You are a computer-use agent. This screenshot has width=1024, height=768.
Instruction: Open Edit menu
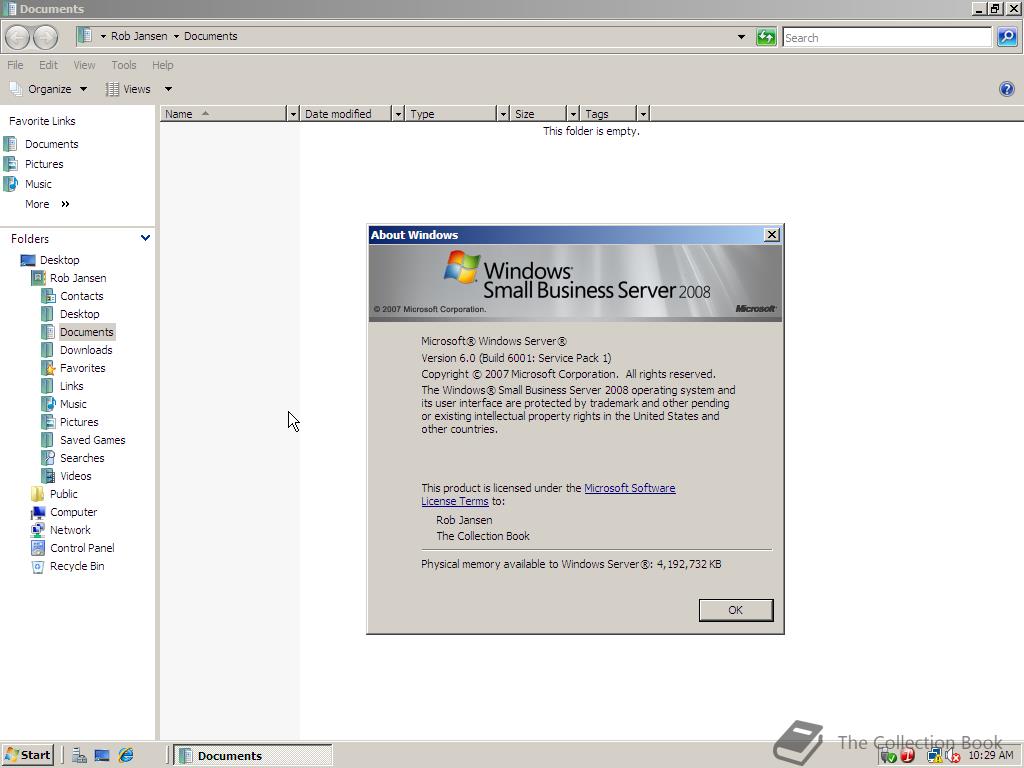48,65
